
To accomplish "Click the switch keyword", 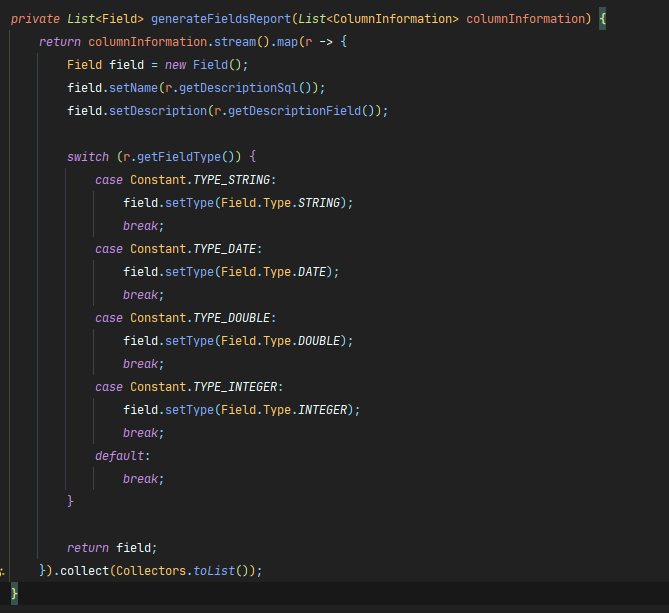I will click(x=88, y=157).
